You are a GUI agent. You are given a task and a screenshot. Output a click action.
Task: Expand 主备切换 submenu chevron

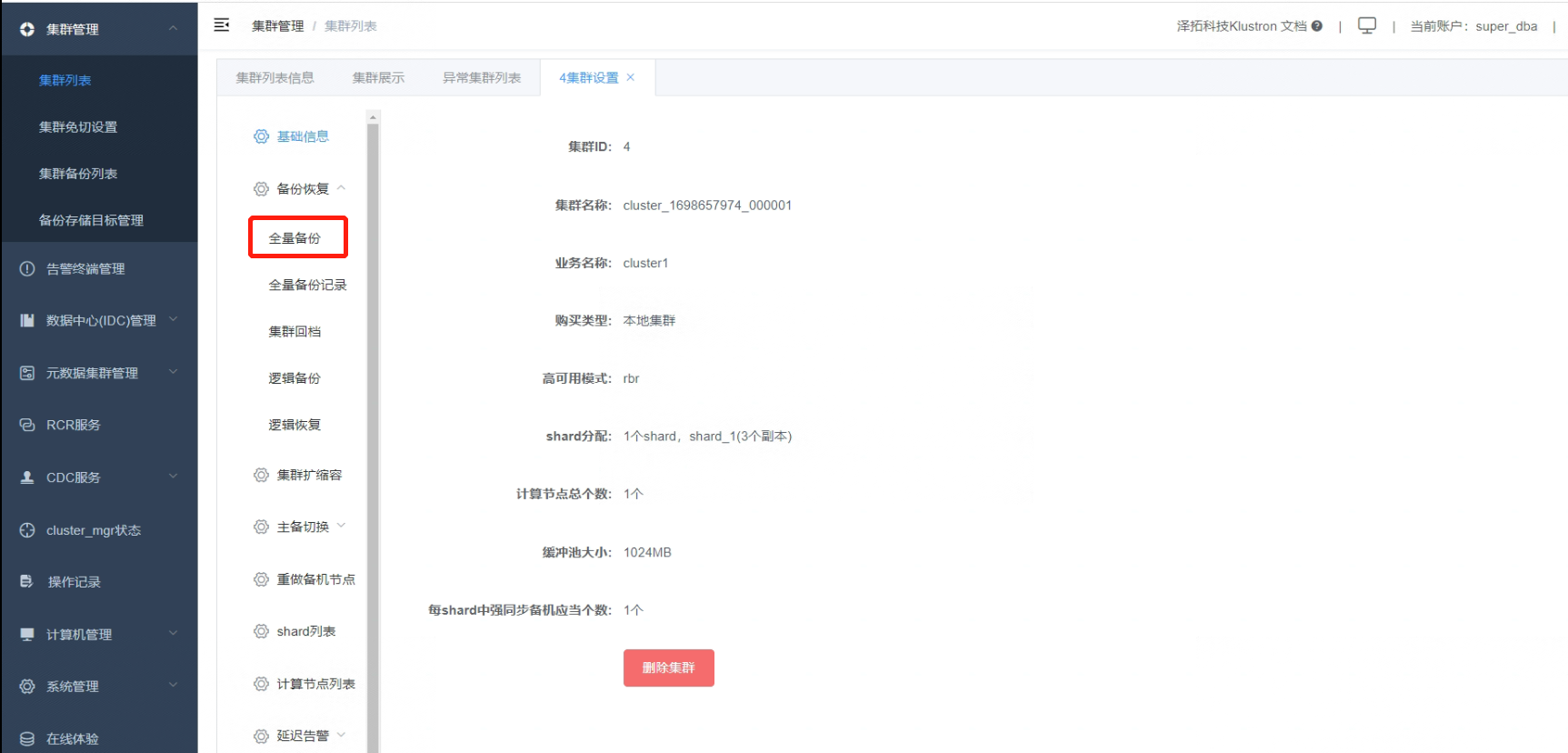342,526
